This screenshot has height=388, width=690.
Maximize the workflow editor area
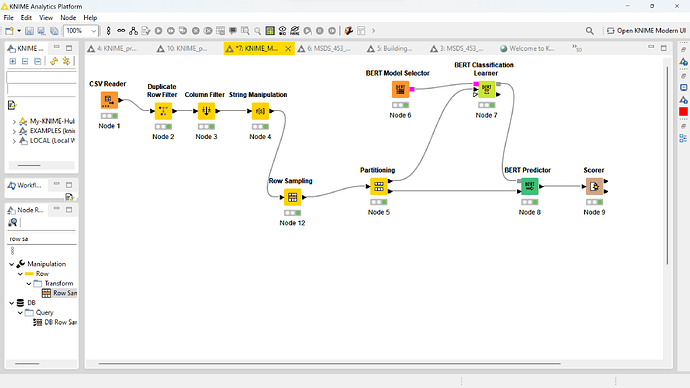[x=664, y=48]
